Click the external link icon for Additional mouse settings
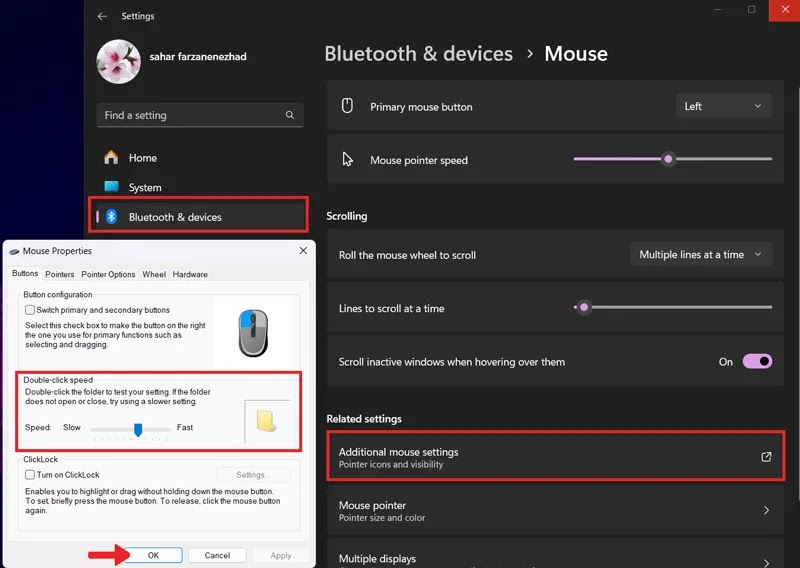Viewport: 800px width, 568px height. (x=766, y=457)
